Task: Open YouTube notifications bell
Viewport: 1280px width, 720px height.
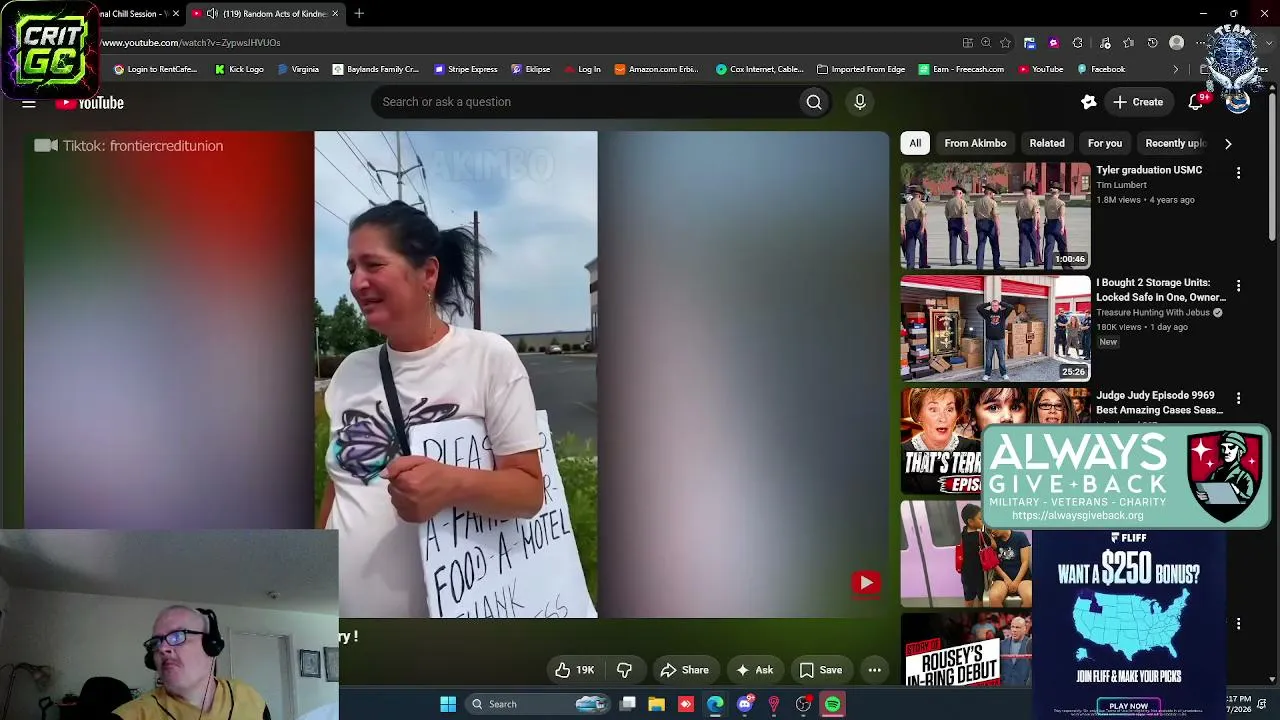Action: (1196, 102)
